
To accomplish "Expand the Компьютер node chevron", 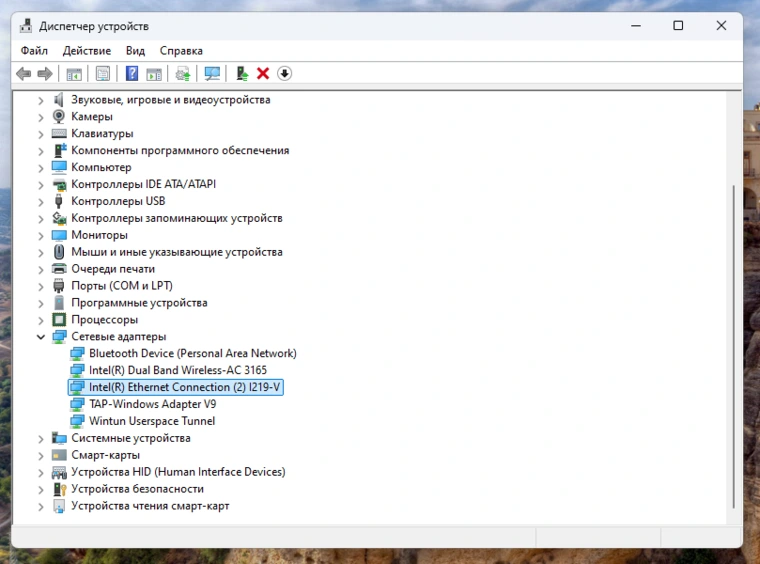I will coord(41,168).
